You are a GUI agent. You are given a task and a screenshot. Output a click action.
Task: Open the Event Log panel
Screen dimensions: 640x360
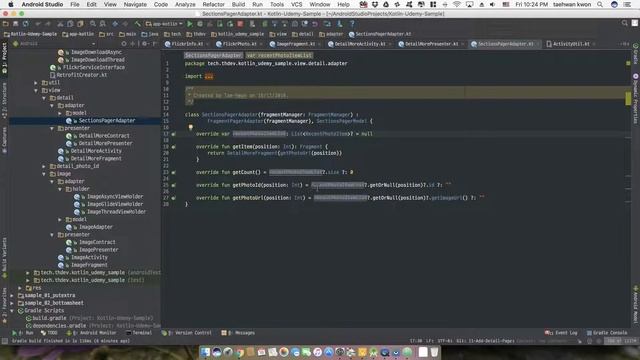[561, 333]
